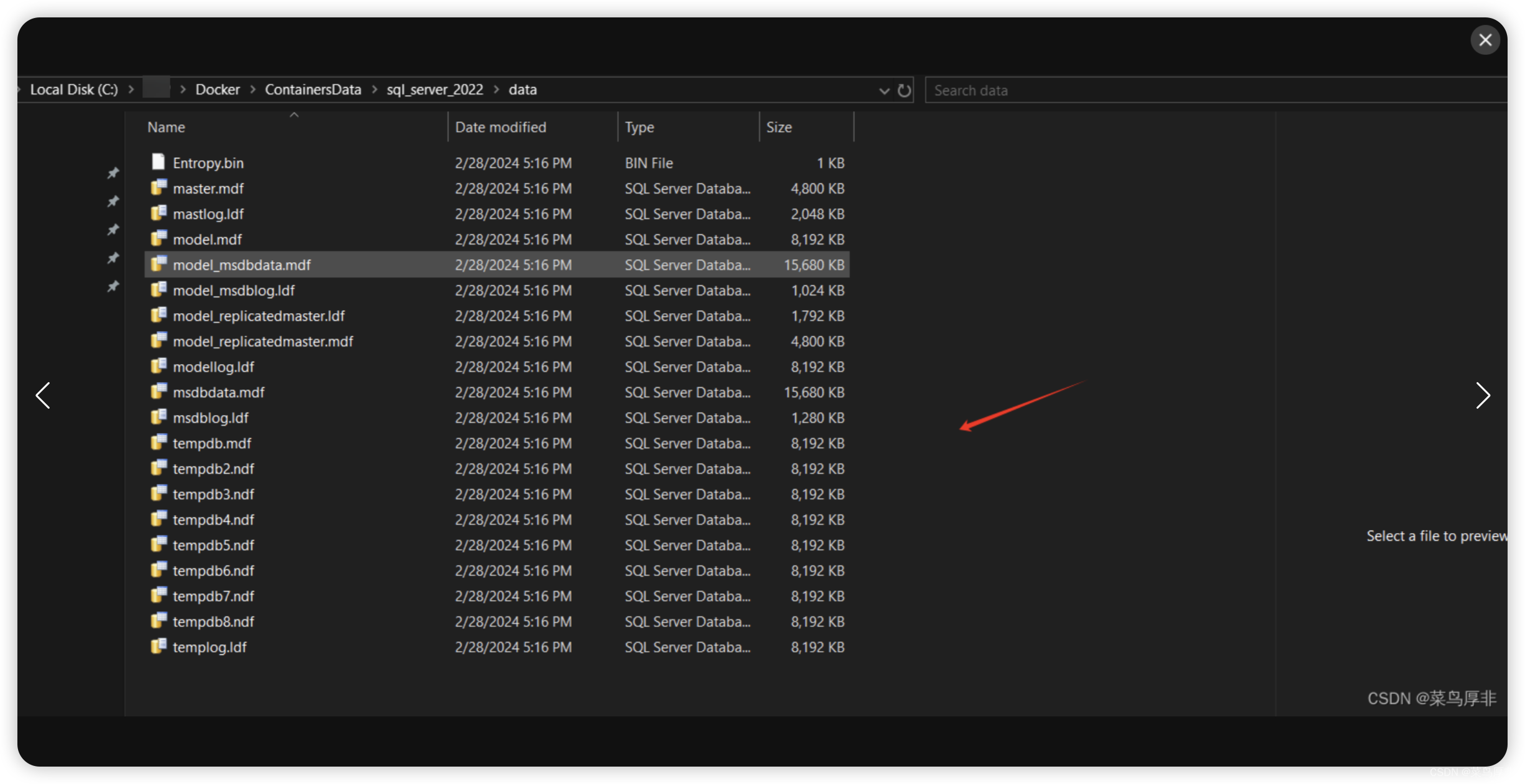Select the Entropy.bin file name

(208, 163)
